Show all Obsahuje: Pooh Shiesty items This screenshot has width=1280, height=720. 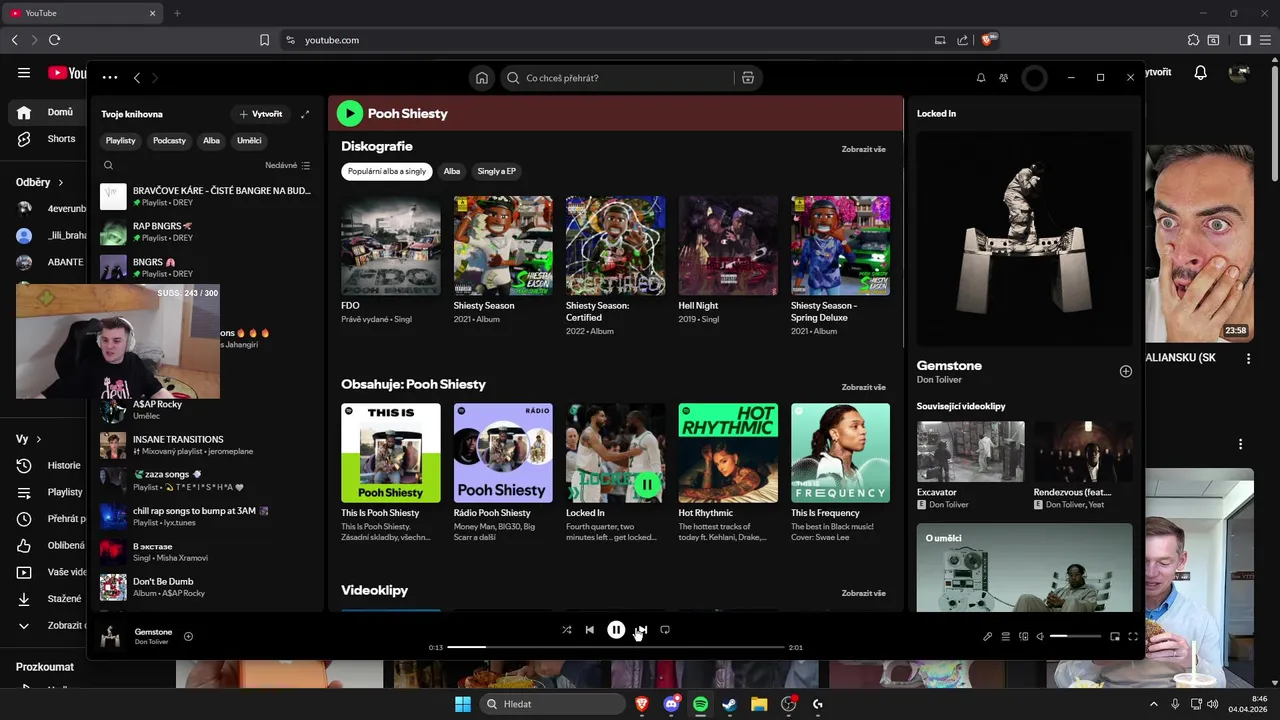click(x=863, y=387)
